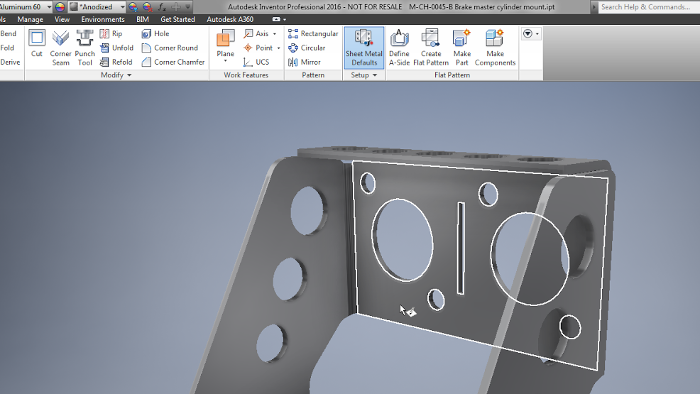The height and width of the screenshot is (394, 700).
Task: Click the Search Help & Commands field
Action: pos(649,7)
